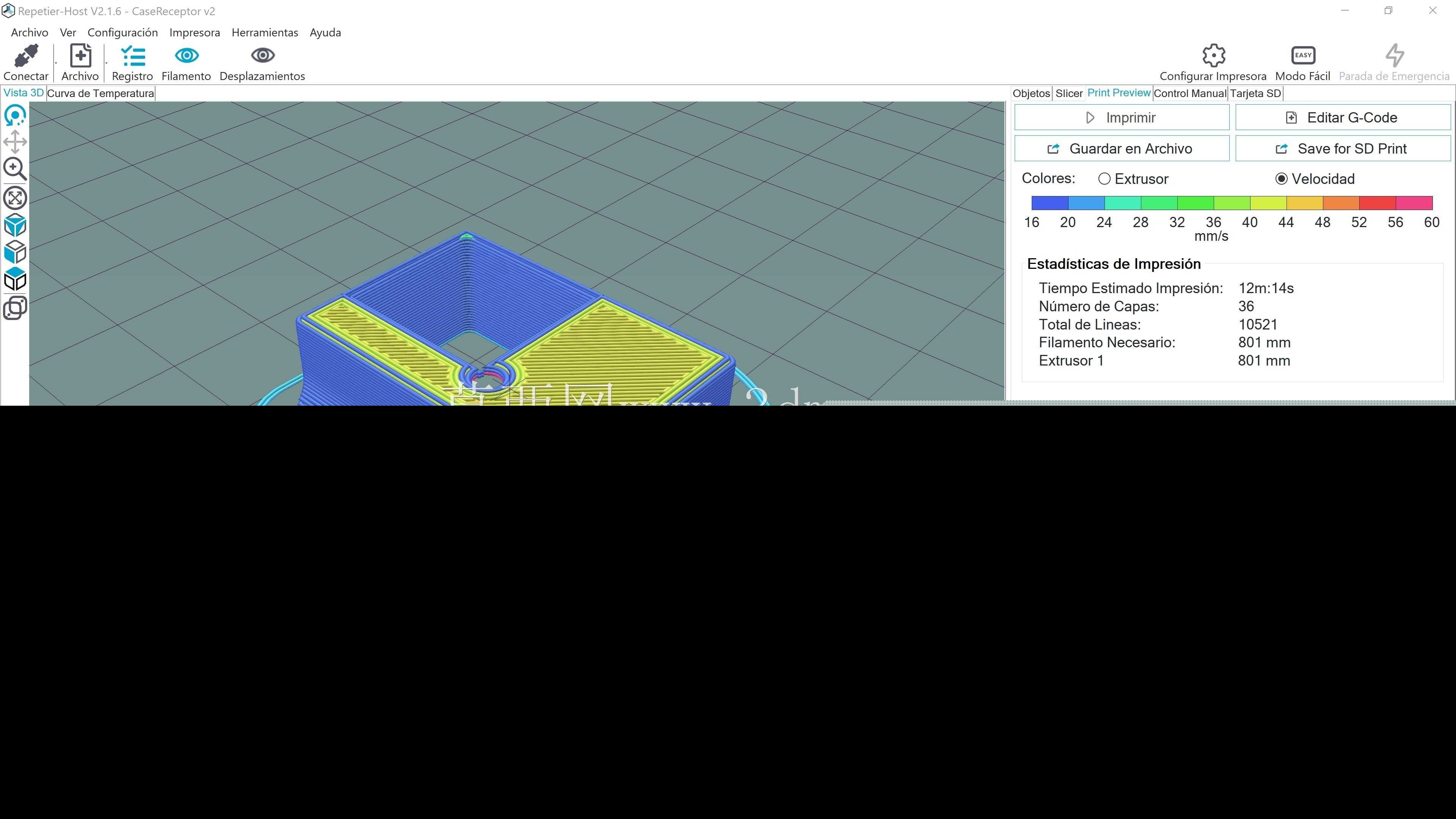Open the Archivo load file icon
Screen dimensions: 1456x819
[x=80, y=56]
